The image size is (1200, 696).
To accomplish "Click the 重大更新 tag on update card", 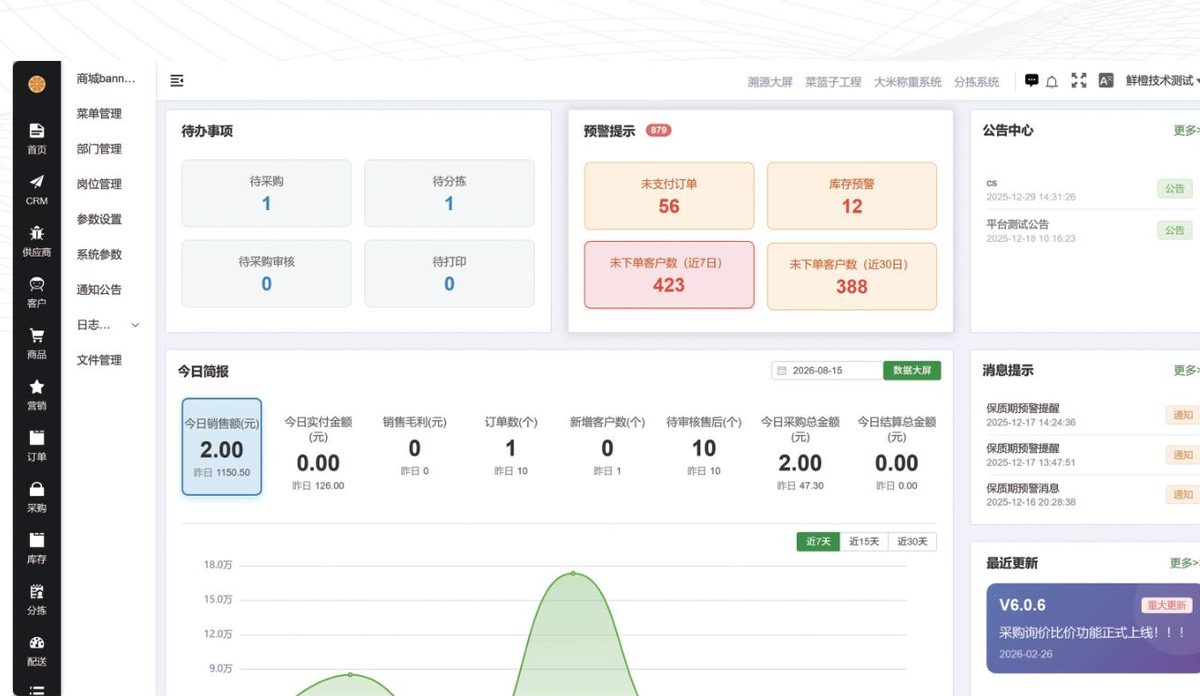I will [x=1167, y=605].
